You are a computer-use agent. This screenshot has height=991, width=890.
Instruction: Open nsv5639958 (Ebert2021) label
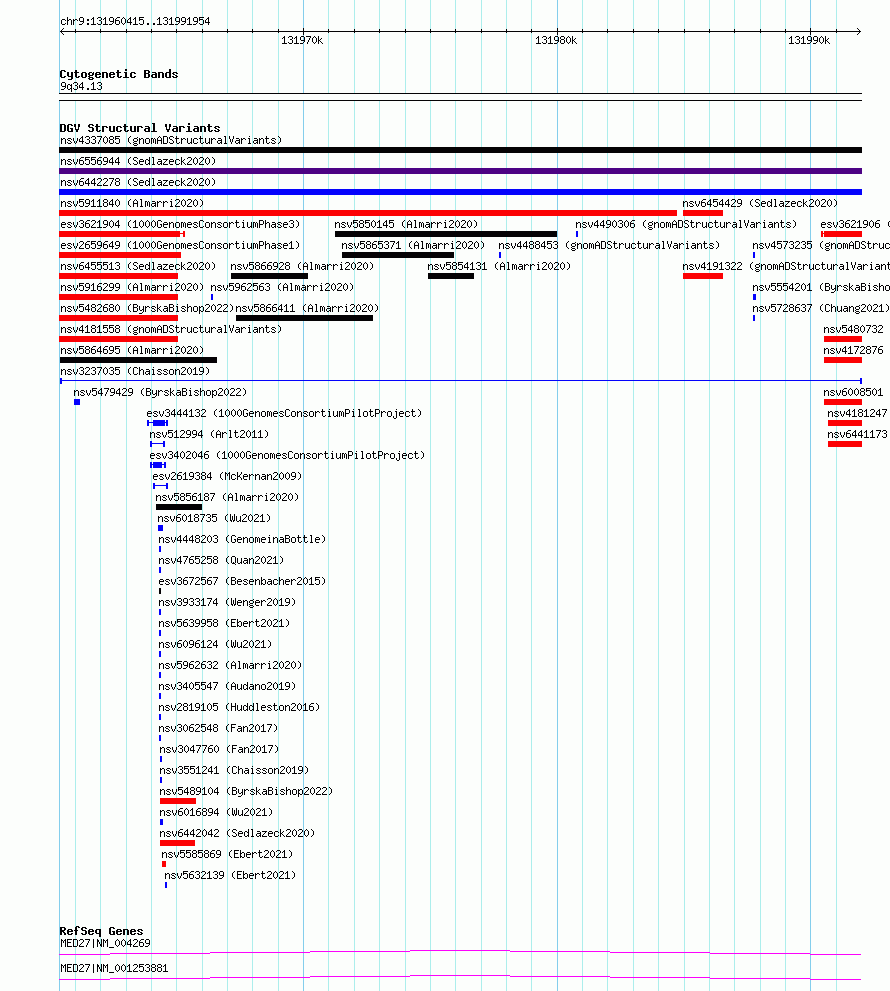(224, 623)
